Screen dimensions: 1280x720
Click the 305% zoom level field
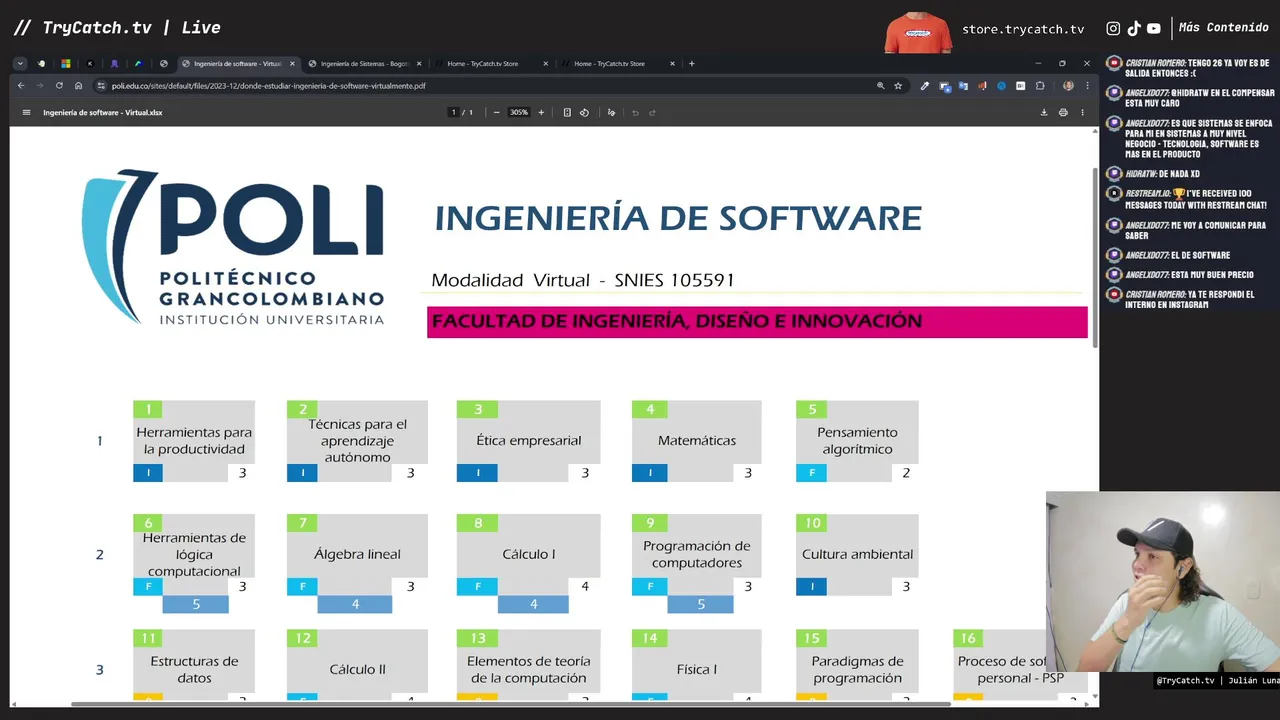tap(518, 112)
